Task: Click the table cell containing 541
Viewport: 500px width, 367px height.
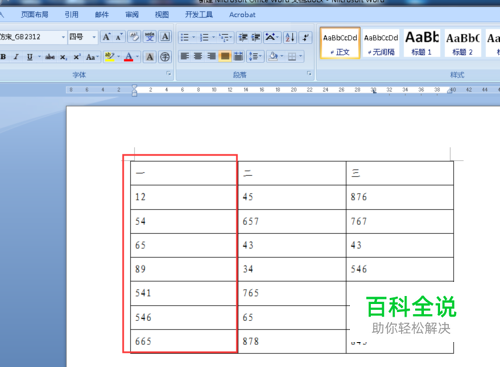Action: point(184,293)
